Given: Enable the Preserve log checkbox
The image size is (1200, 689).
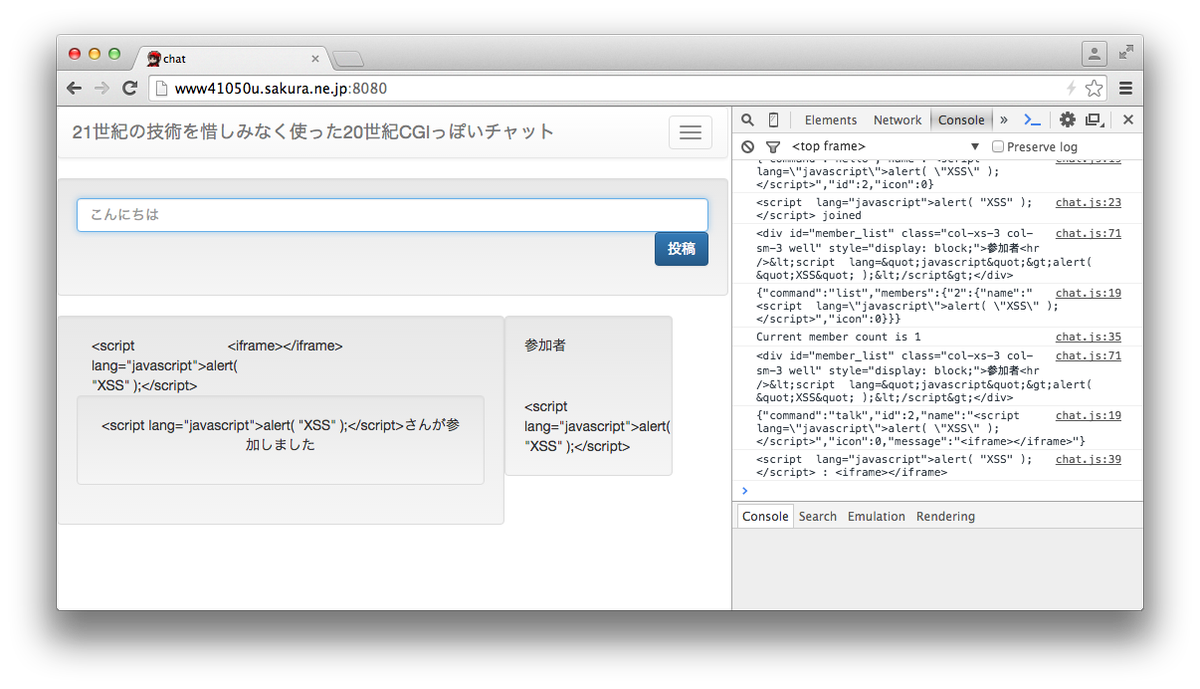Looking at the screenshot, I should (998, 147).
